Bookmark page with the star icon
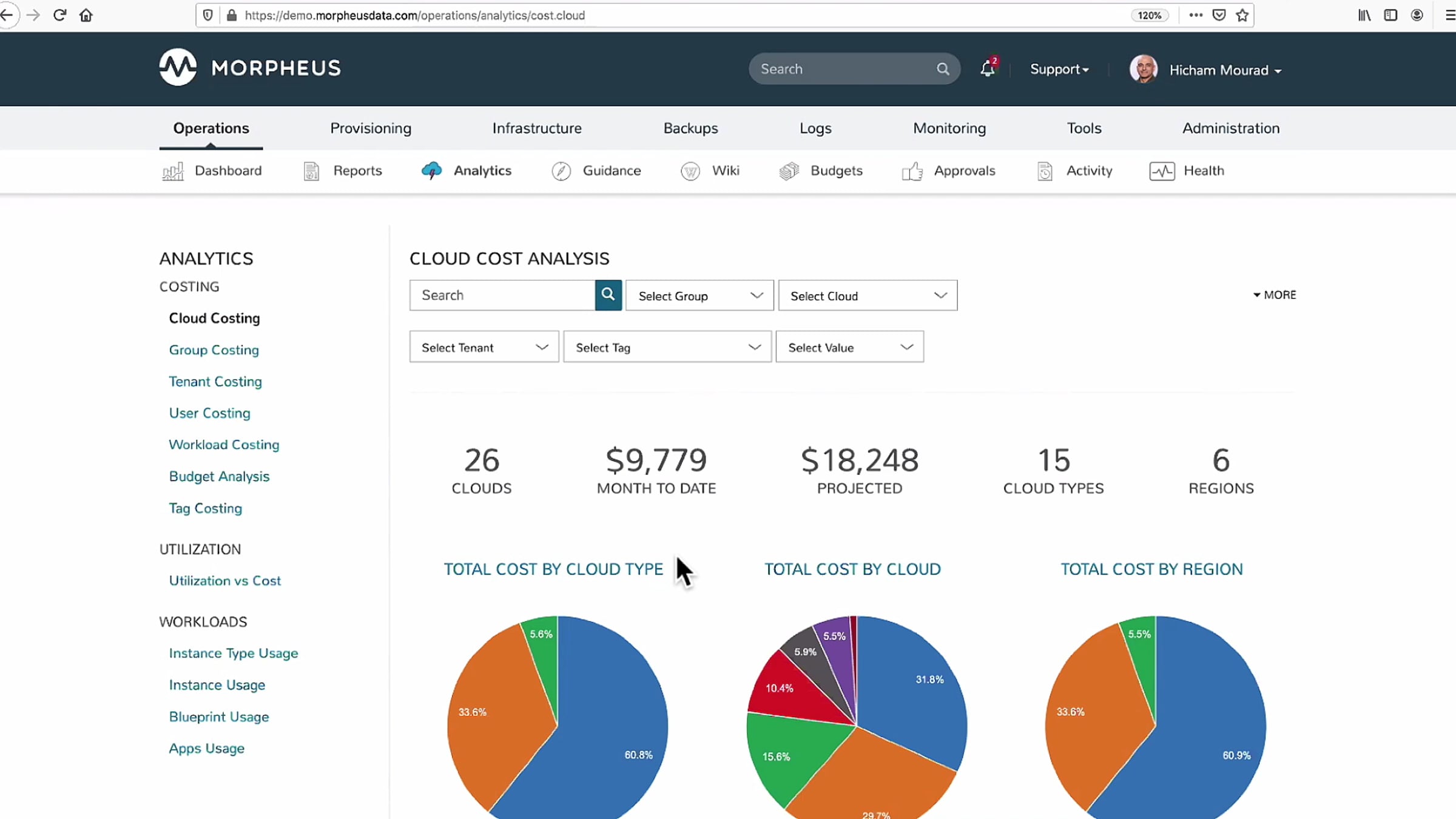Viewport: 1456px width, 819px height. [x=1242, y=15]
